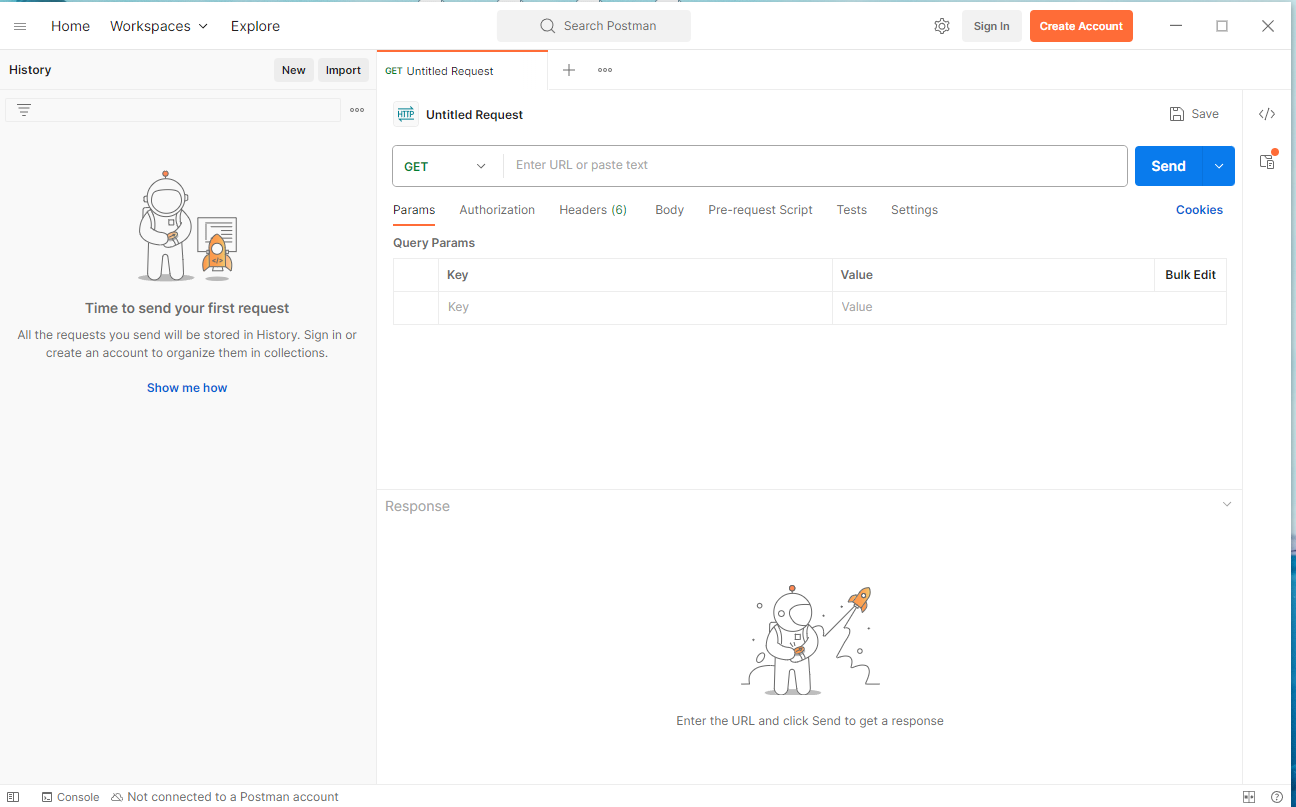Toggle the sidebar icon in status bar
1296x807 pixels.
click(x=14, y=797)
